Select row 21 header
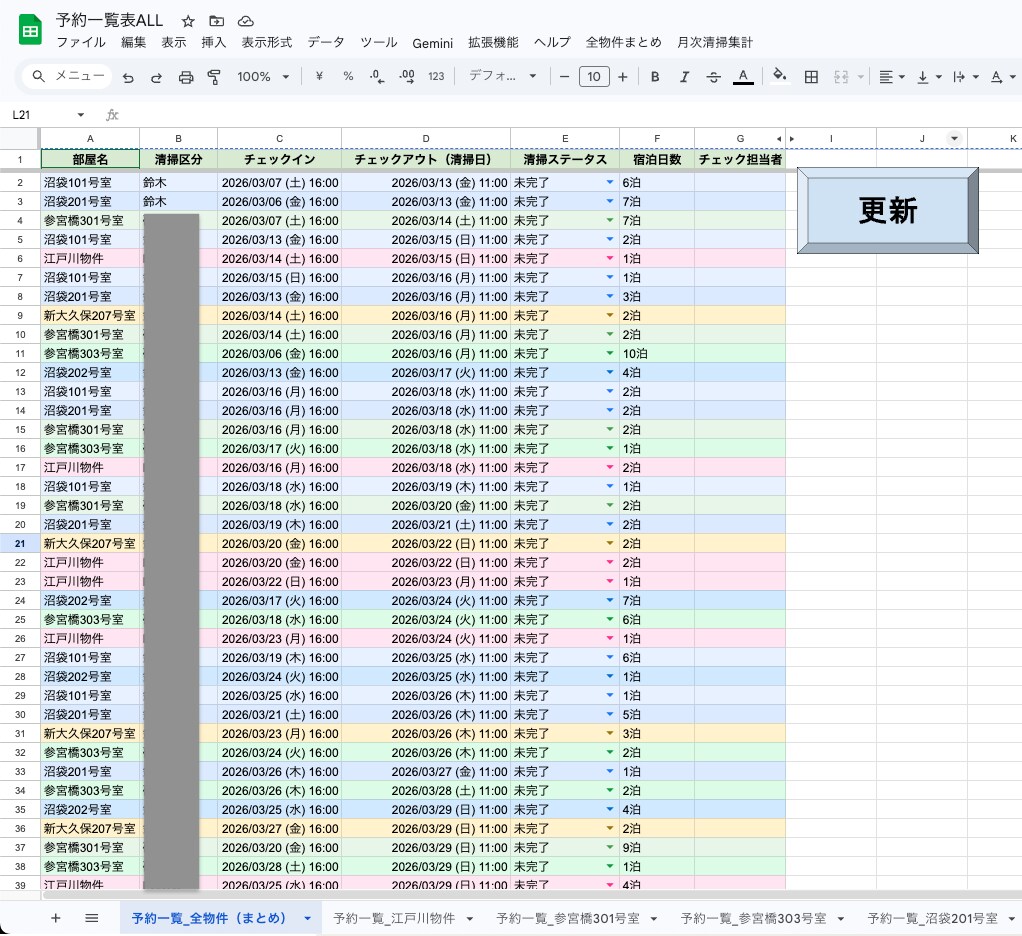Viewport: 1022px width, 936px height. [20, 544]
